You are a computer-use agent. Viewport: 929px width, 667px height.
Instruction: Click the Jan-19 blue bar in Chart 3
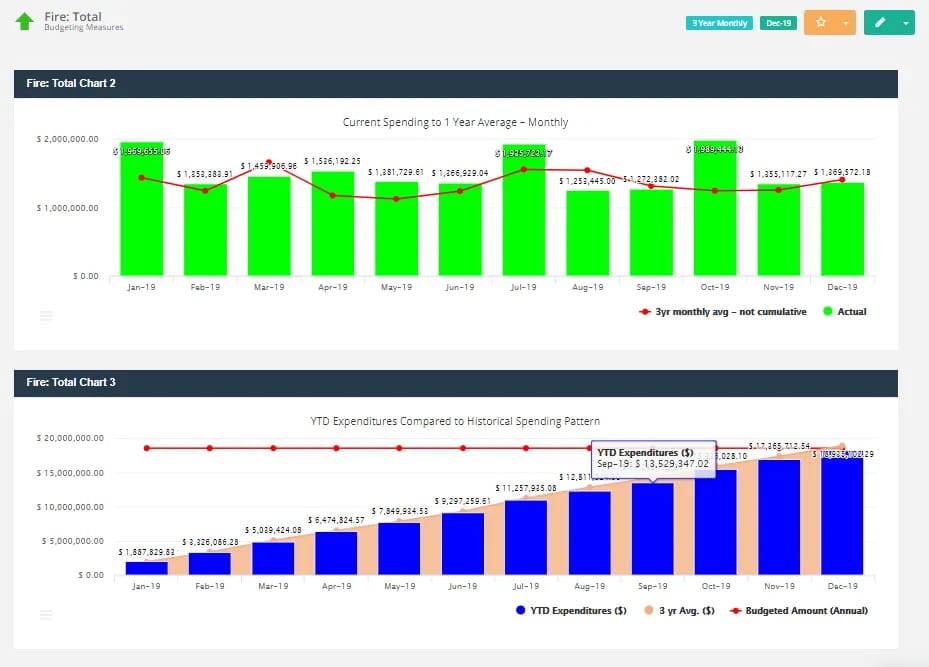pos(146,568)
